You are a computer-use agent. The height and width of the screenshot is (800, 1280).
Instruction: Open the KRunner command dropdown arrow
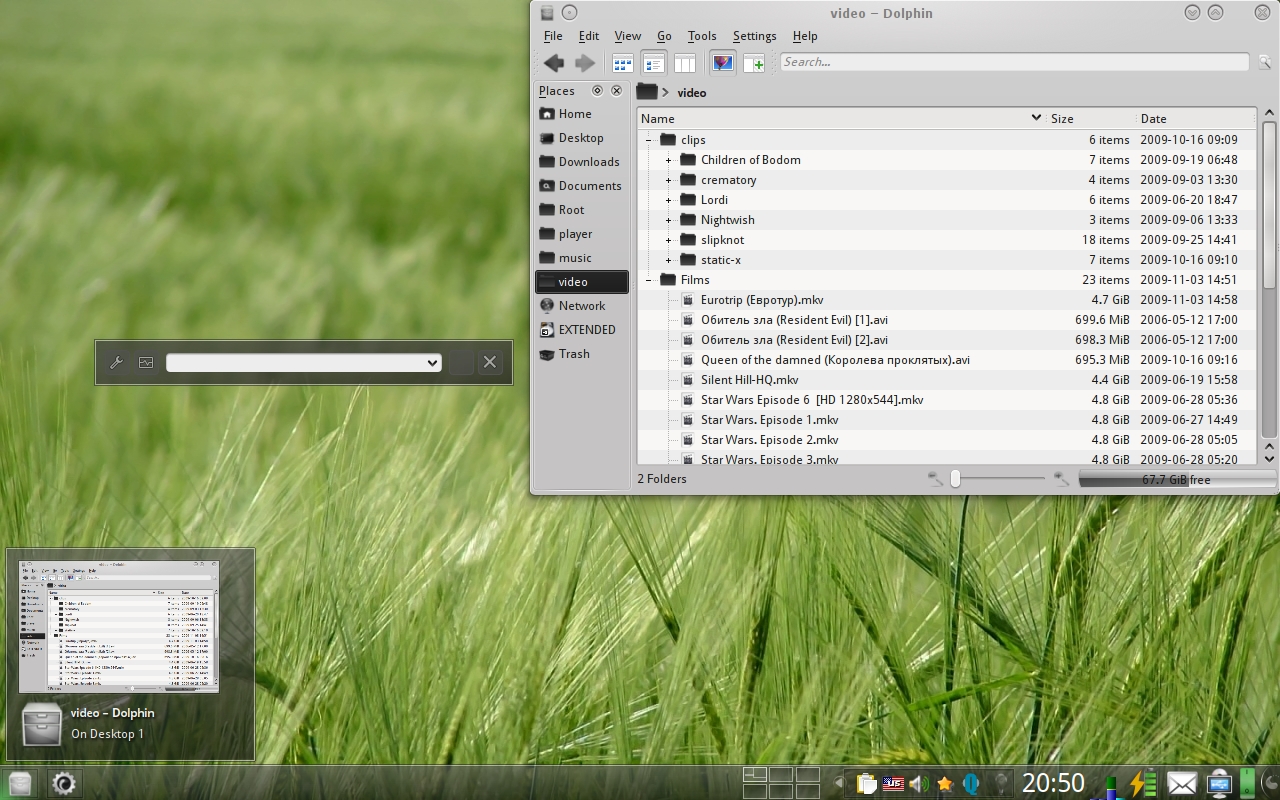(x=432, y=362)
